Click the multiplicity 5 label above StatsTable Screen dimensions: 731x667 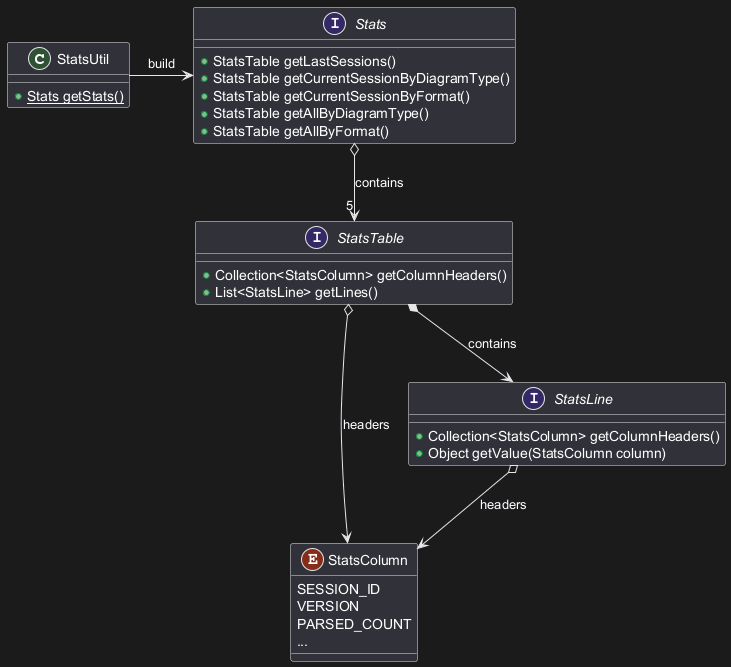tap(350, 205)
